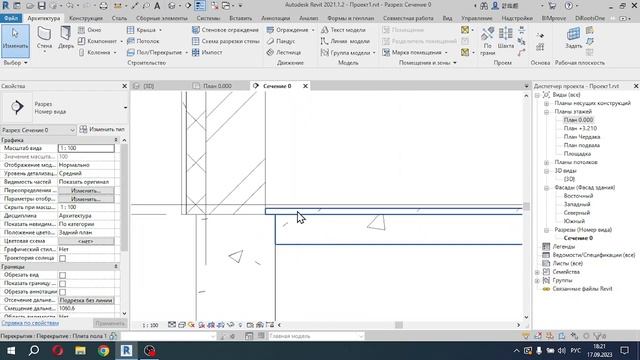Click the filter icon in status bar
The width and height of the screenshot is (640, 360).
(599, 336)
